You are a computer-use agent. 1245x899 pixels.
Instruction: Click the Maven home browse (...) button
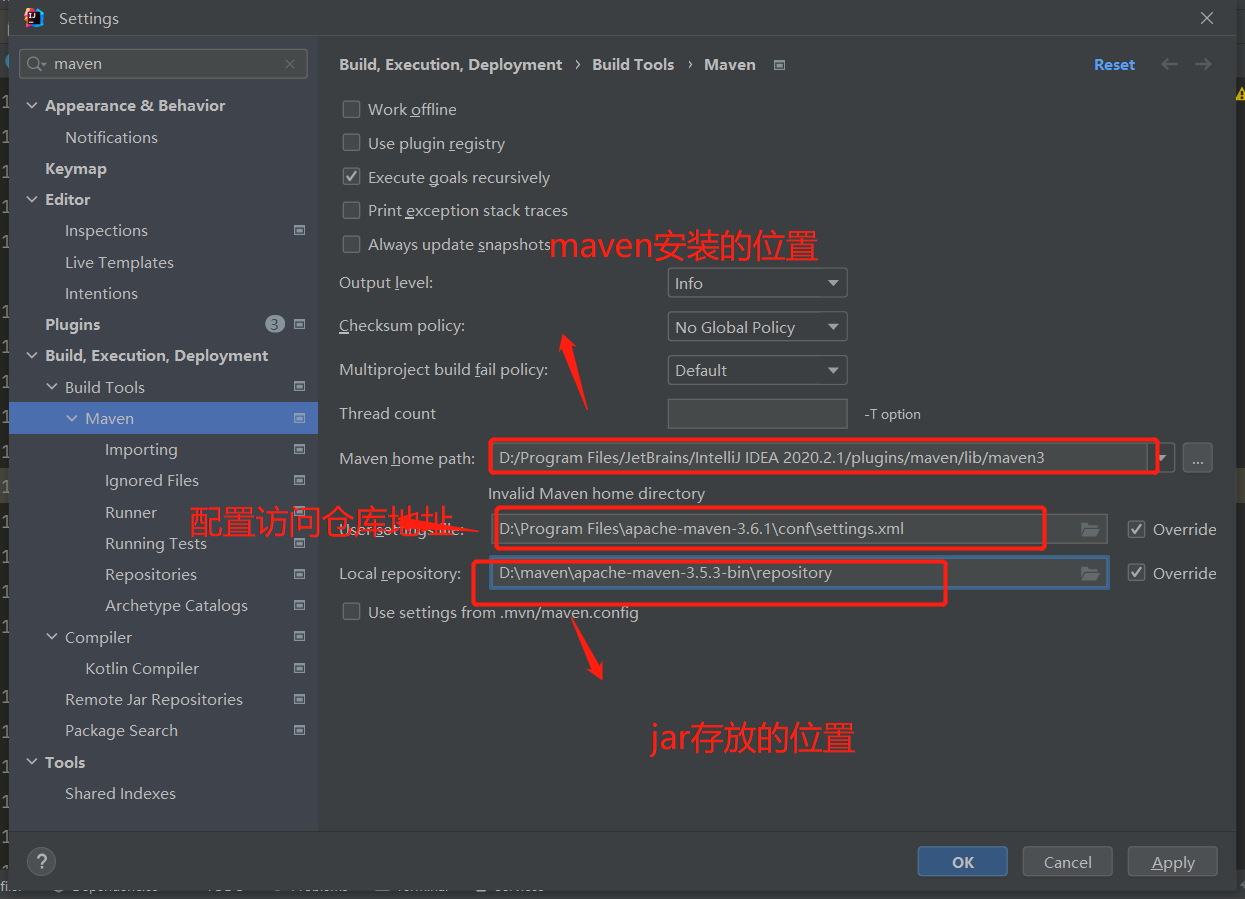click(x=1197, y=458)
